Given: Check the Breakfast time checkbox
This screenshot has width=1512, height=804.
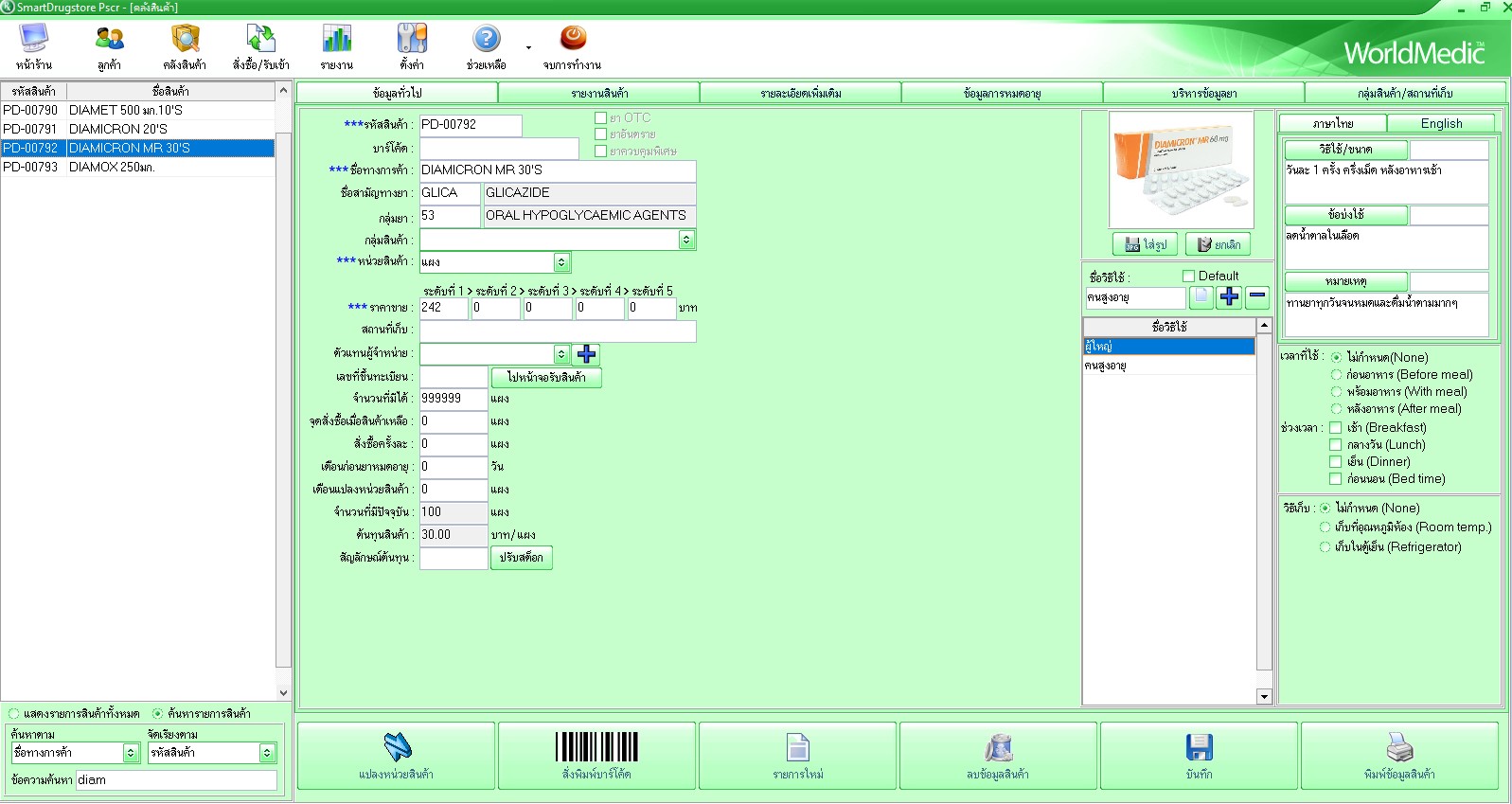Looking at the screenshot, I should tap(1336, 428).
